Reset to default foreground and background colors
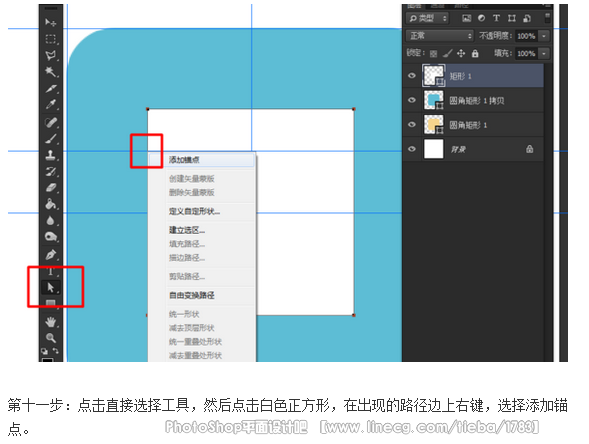The image size is (589, 444). click(45, 351)
